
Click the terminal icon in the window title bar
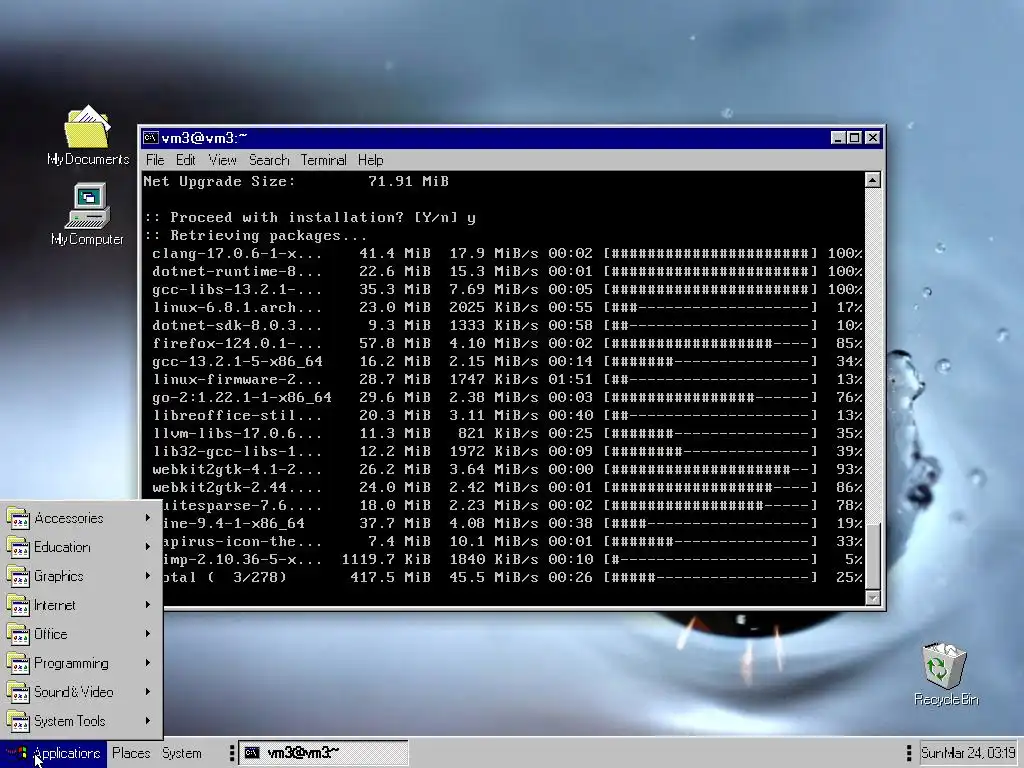pyautogui.click(x=151, y=138)
